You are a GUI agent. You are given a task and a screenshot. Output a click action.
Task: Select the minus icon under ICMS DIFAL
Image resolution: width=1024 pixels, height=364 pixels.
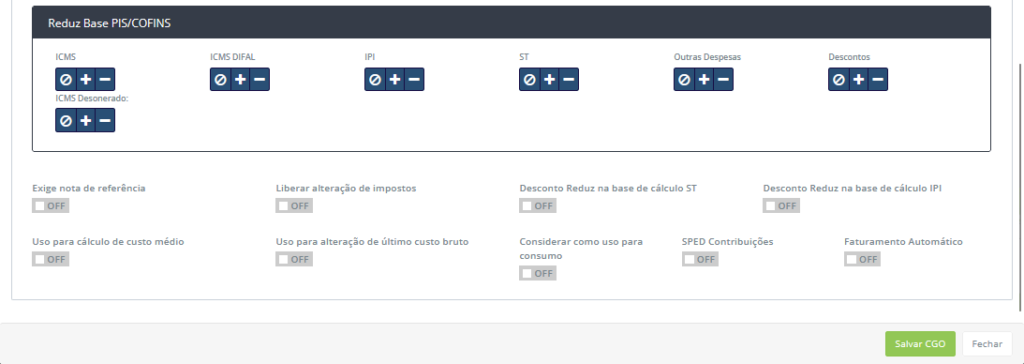click(x=260, y=80)
